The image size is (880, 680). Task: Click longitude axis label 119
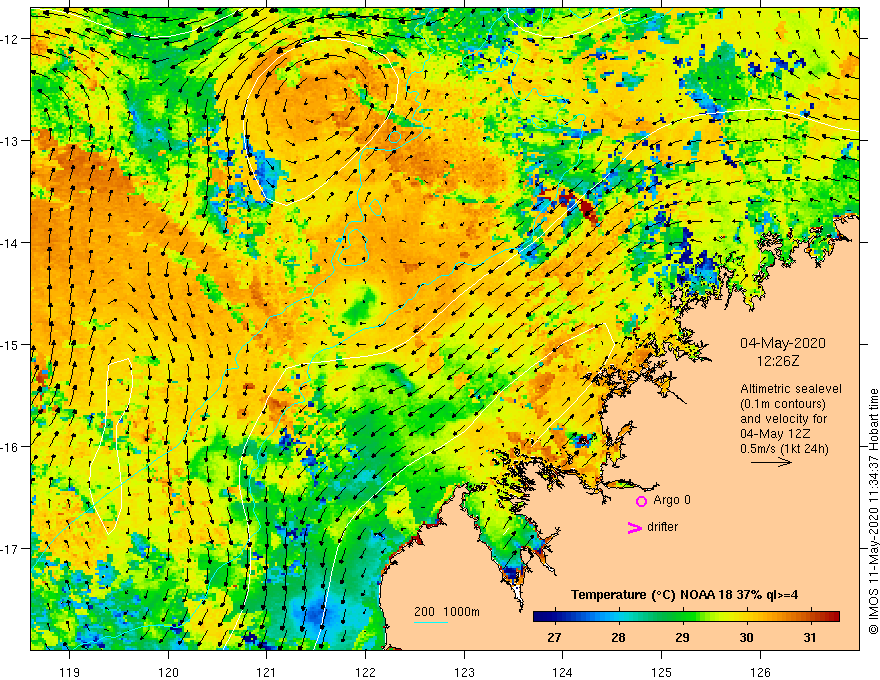[70, 672]
